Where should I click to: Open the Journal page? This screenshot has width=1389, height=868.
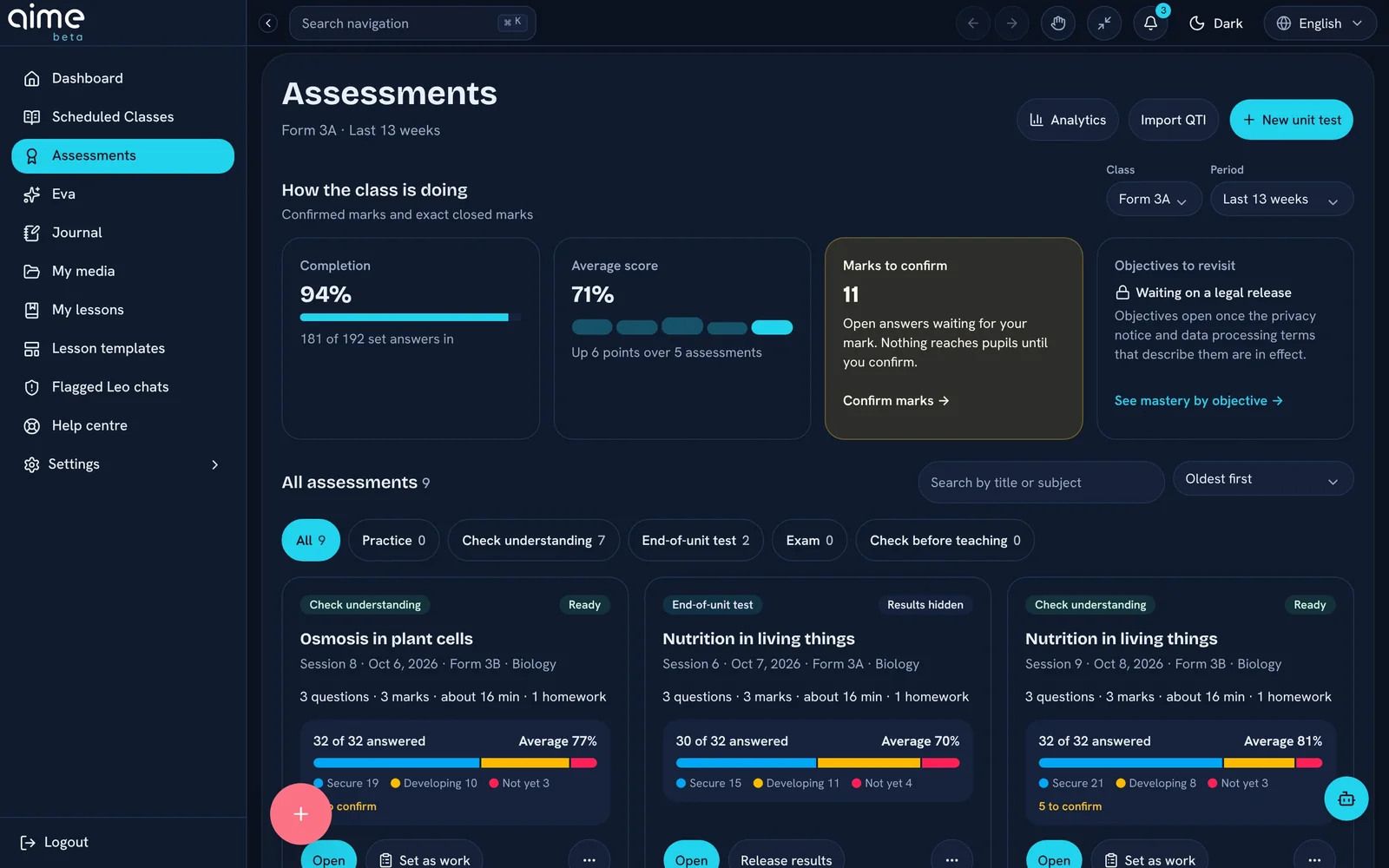[122, 233]
